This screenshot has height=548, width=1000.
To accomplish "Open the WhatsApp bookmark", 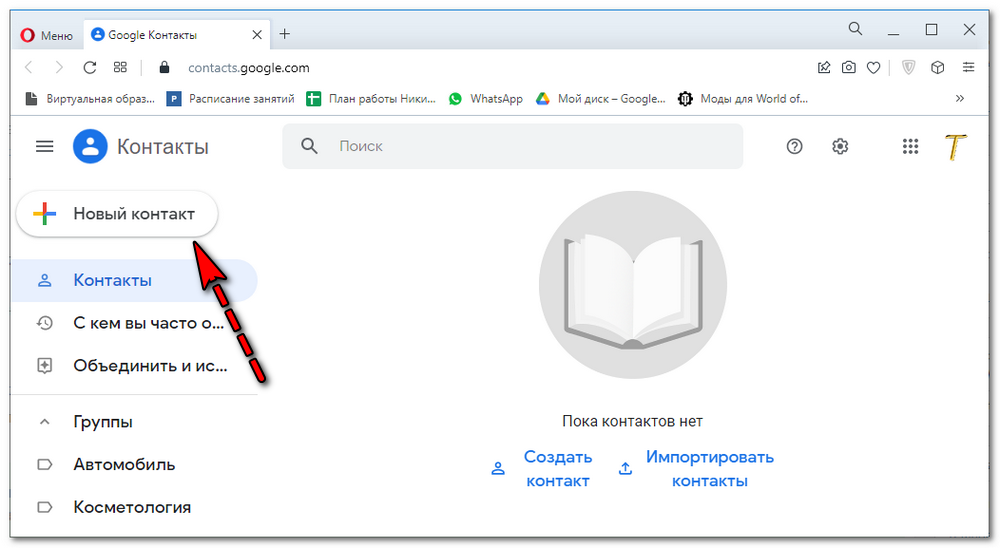I will click(486, 98).
